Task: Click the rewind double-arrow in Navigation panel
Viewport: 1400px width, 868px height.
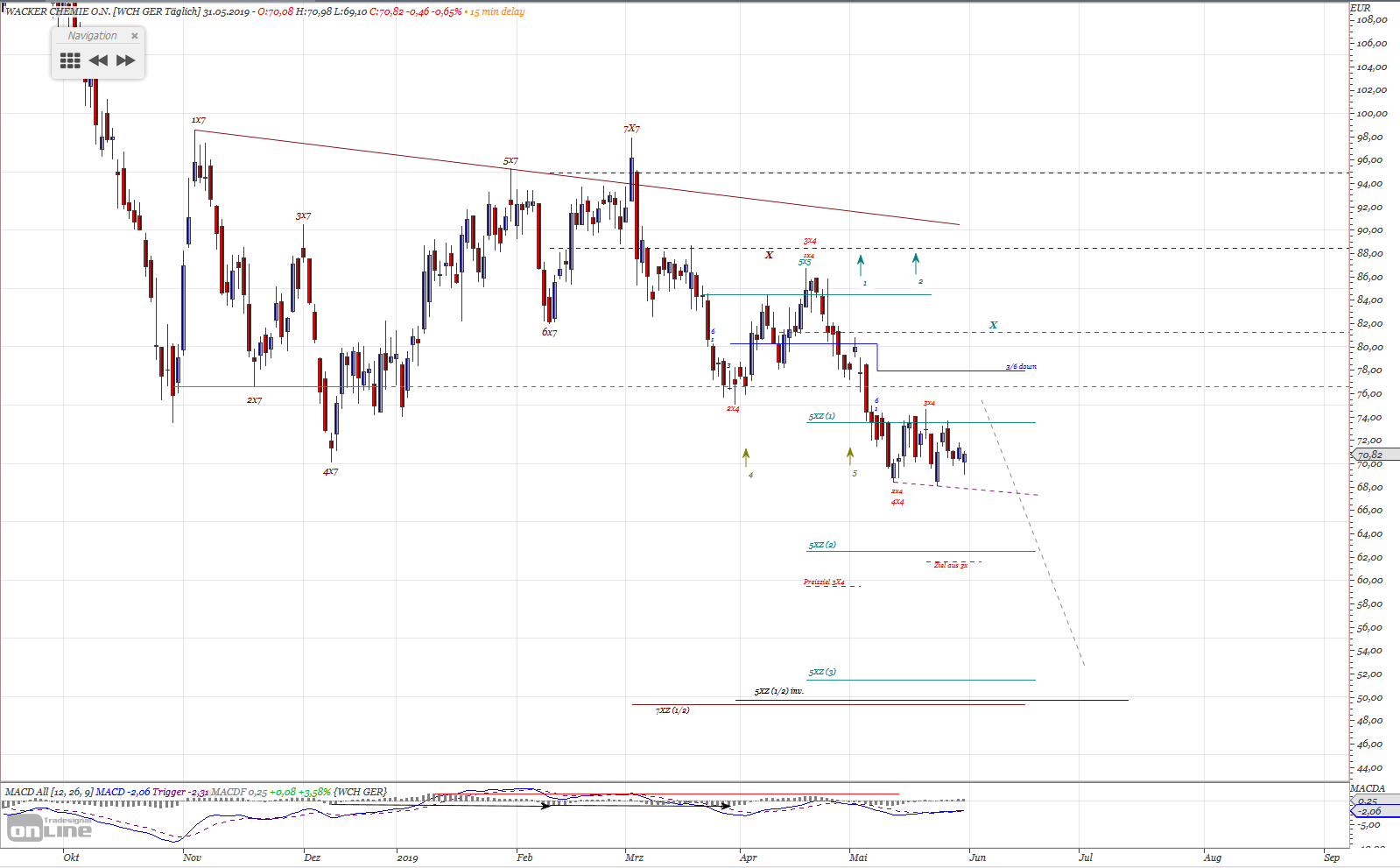Action: pos(98,60)
